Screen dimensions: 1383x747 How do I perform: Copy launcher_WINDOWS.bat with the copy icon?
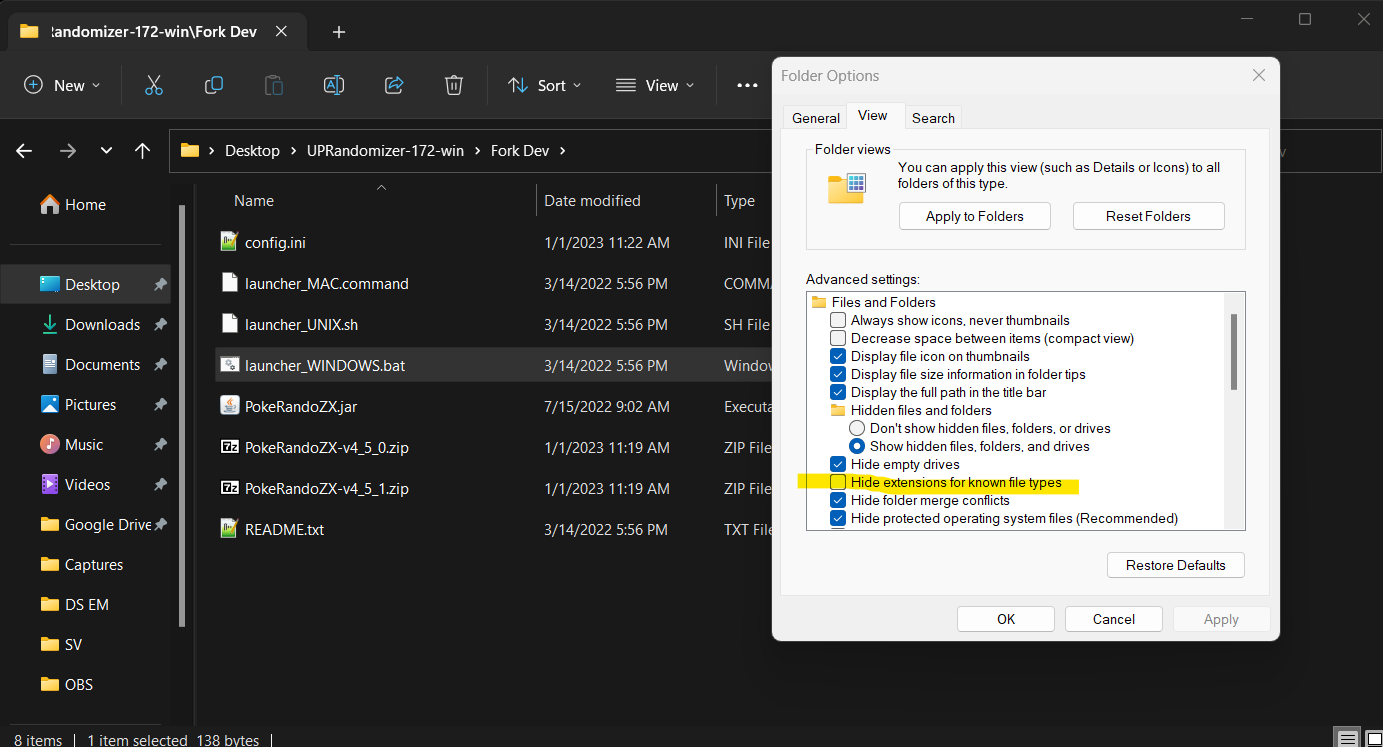click(x=213, y=85)
